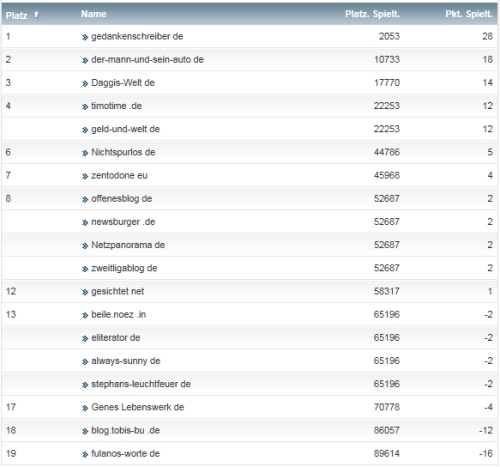Toggle sort arrow next to Platz header

click(x=36, y=15)
